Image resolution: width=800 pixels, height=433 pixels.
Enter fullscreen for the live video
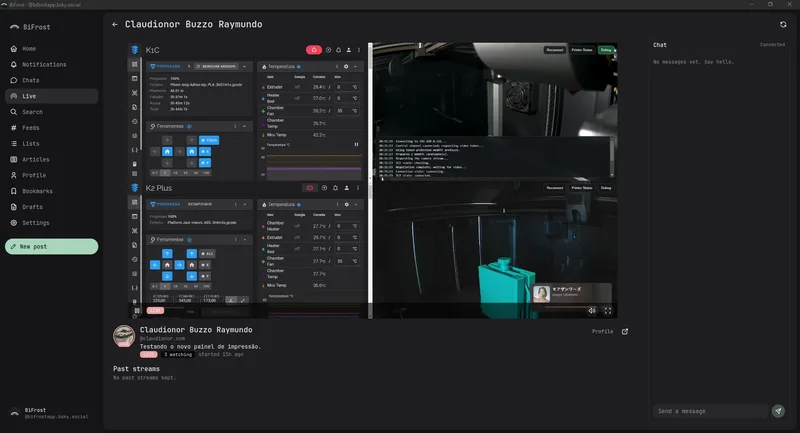tap(608, 311)
